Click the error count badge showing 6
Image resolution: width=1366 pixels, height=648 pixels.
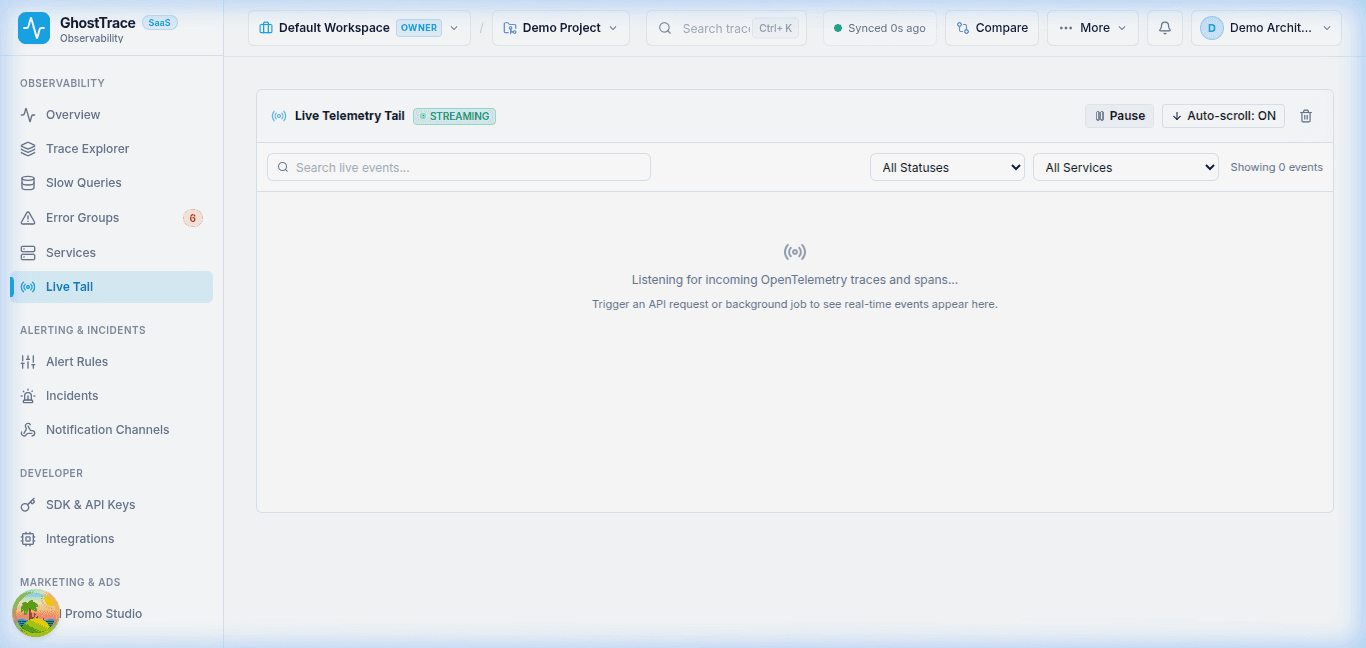click(x=193, y=218)
